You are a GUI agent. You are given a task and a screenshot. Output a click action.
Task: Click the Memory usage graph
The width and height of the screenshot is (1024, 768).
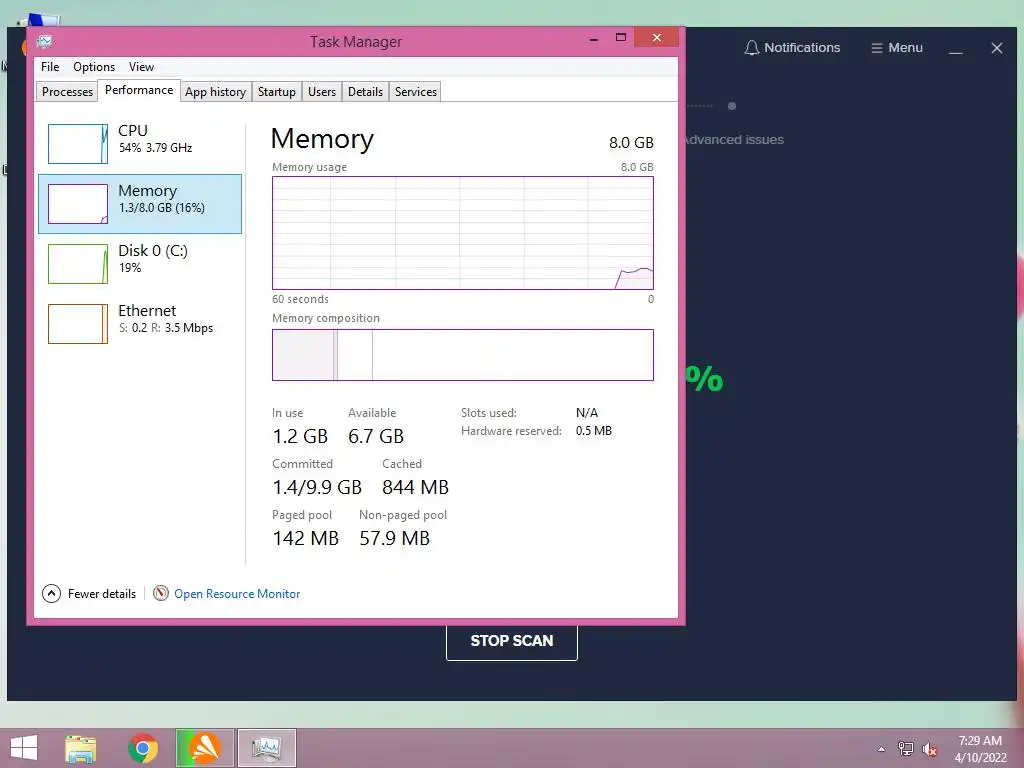point(463,232)
